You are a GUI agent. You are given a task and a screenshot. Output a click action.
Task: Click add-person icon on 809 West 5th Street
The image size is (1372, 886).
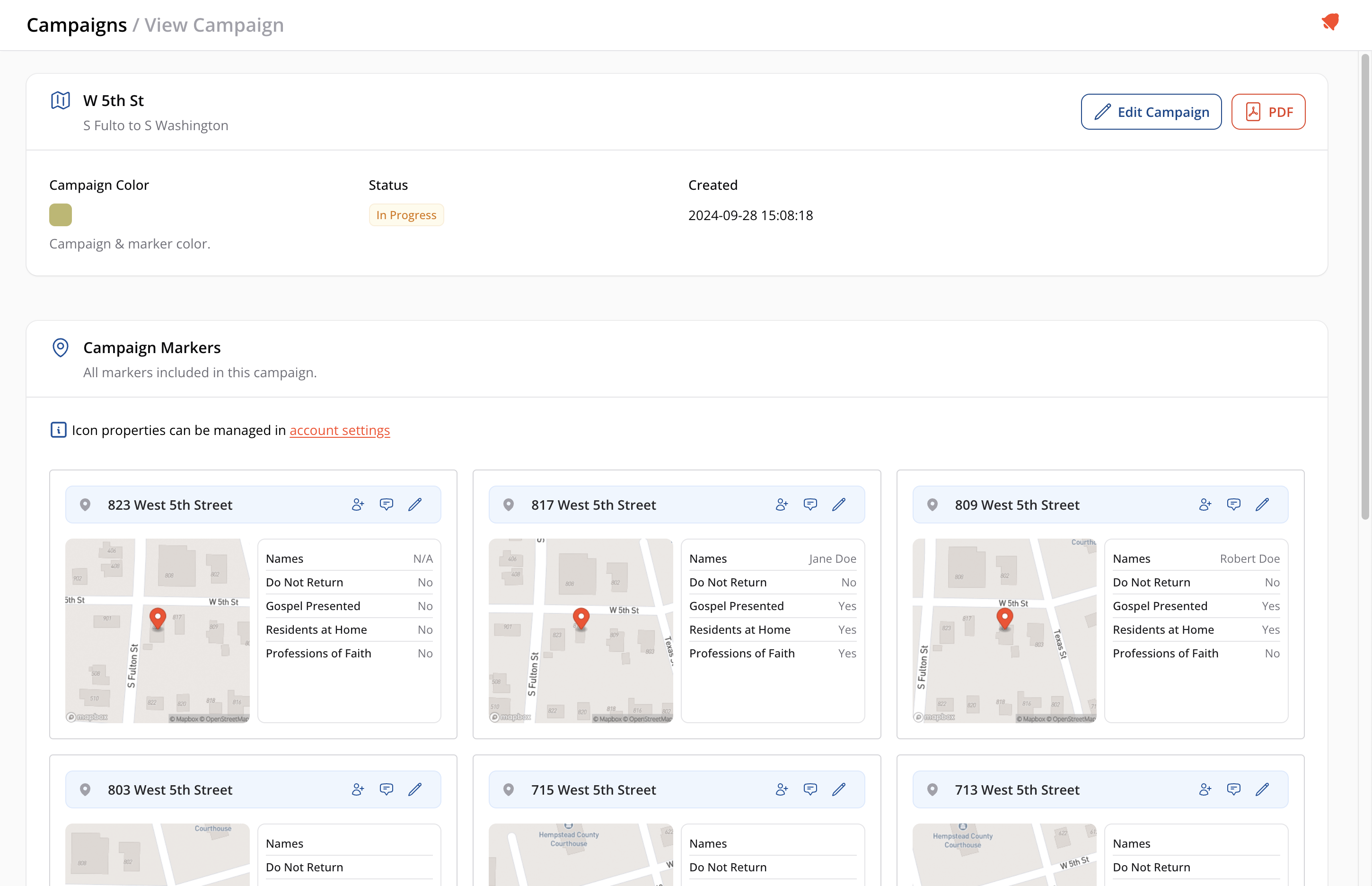1205,505
